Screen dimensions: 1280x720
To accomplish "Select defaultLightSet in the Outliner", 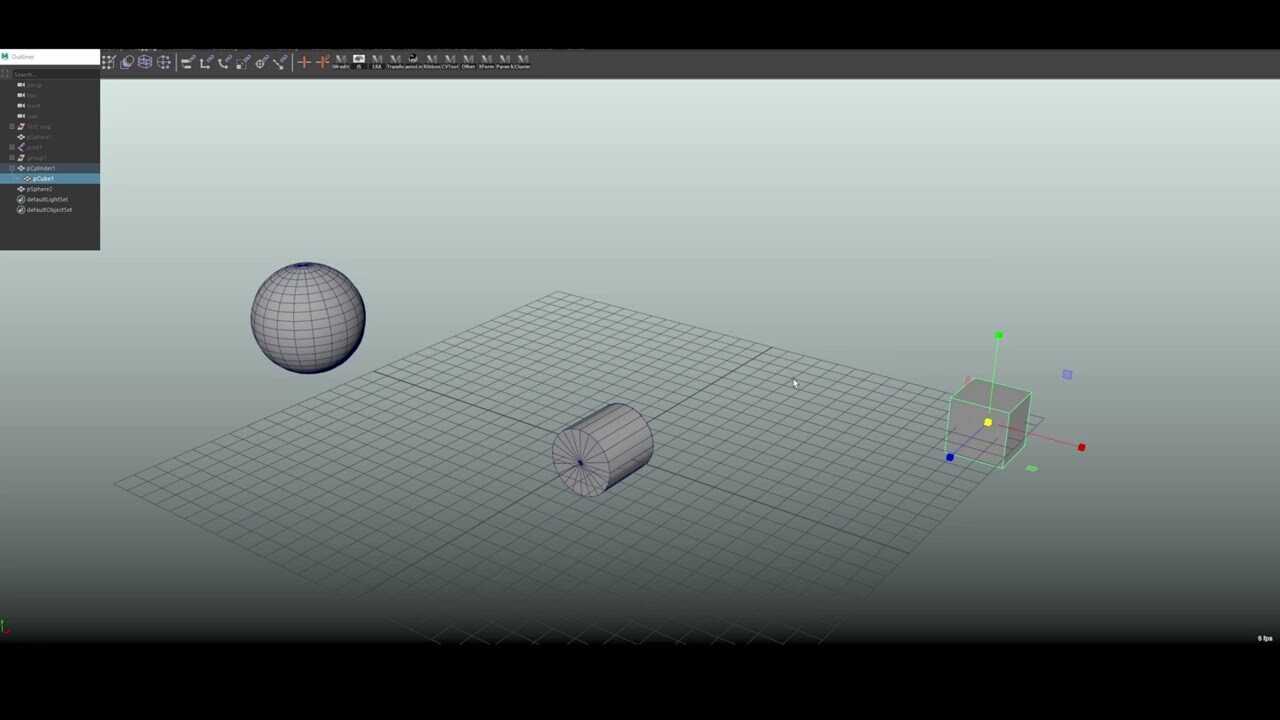I will 47,199.
